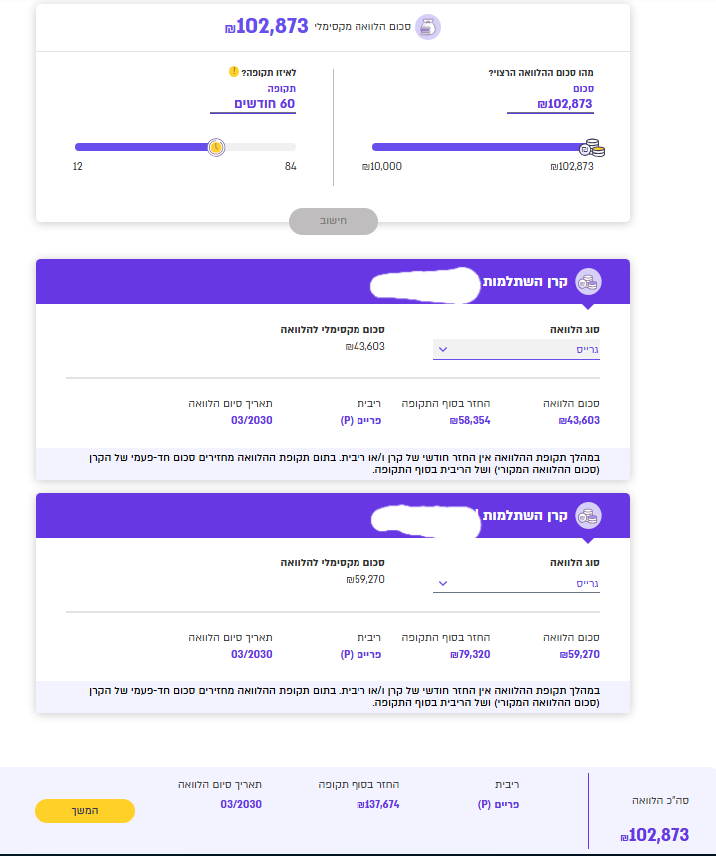Click the yellow info icon next to לאיזו תקופה
This screenshot has height=856, width=716.
point(234,72)
